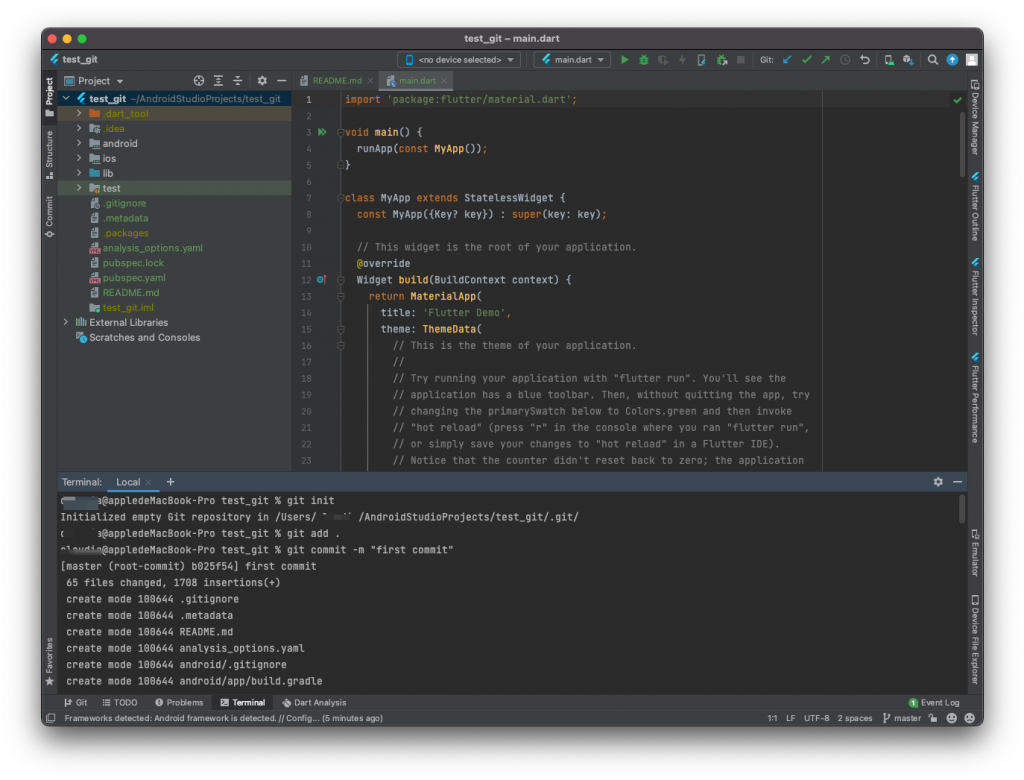
Task: Attach debugger to Android process icon
Action: pyautogui.click(x=722, y=59)
